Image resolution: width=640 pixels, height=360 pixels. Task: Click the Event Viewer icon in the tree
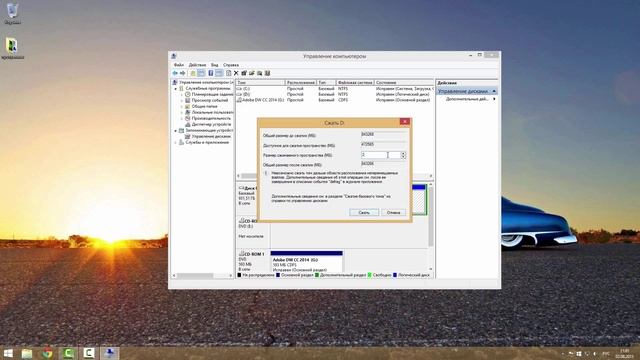[x=188, y=100]
